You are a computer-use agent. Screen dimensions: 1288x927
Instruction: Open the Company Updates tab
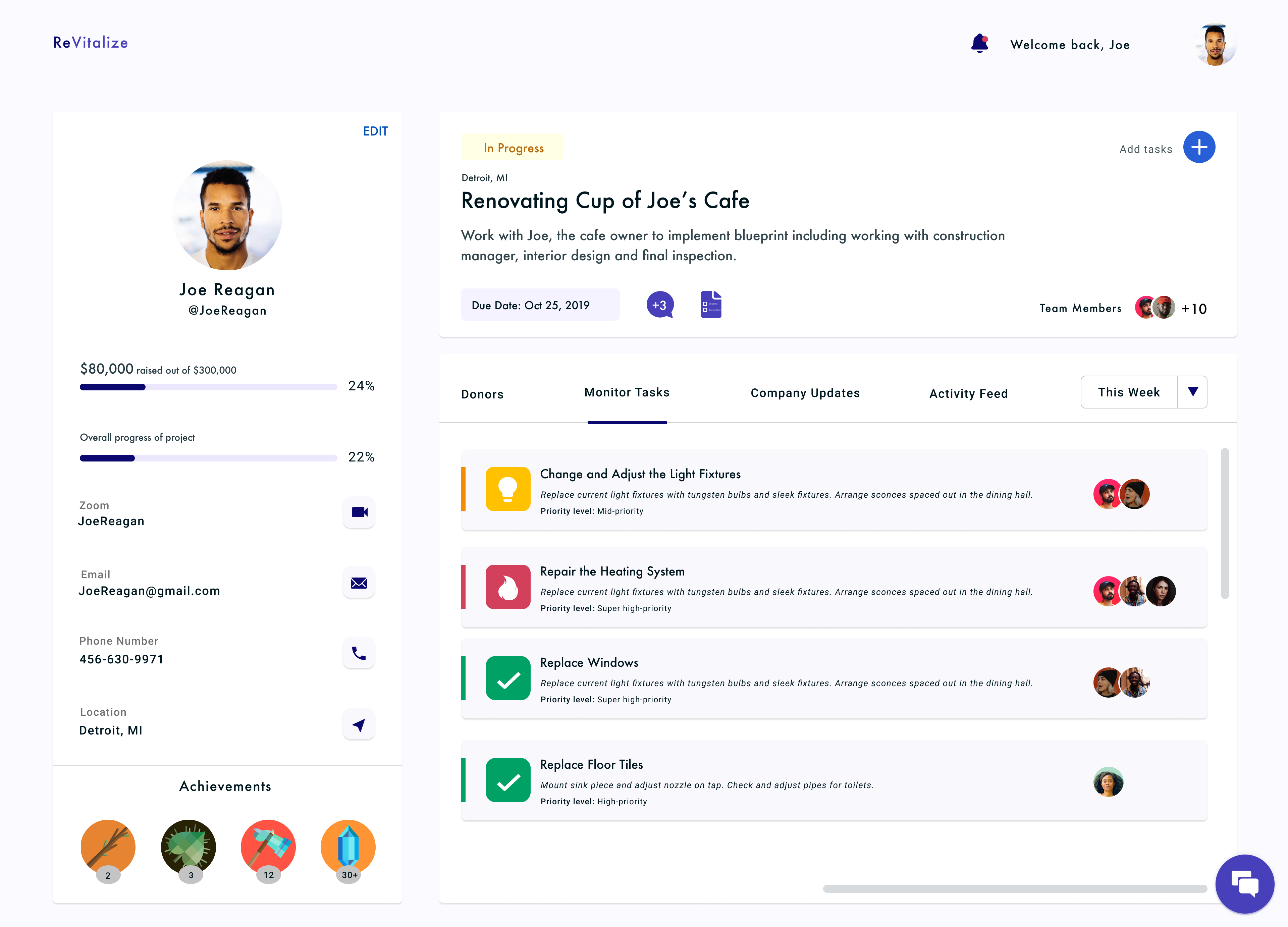coord(805,393)
